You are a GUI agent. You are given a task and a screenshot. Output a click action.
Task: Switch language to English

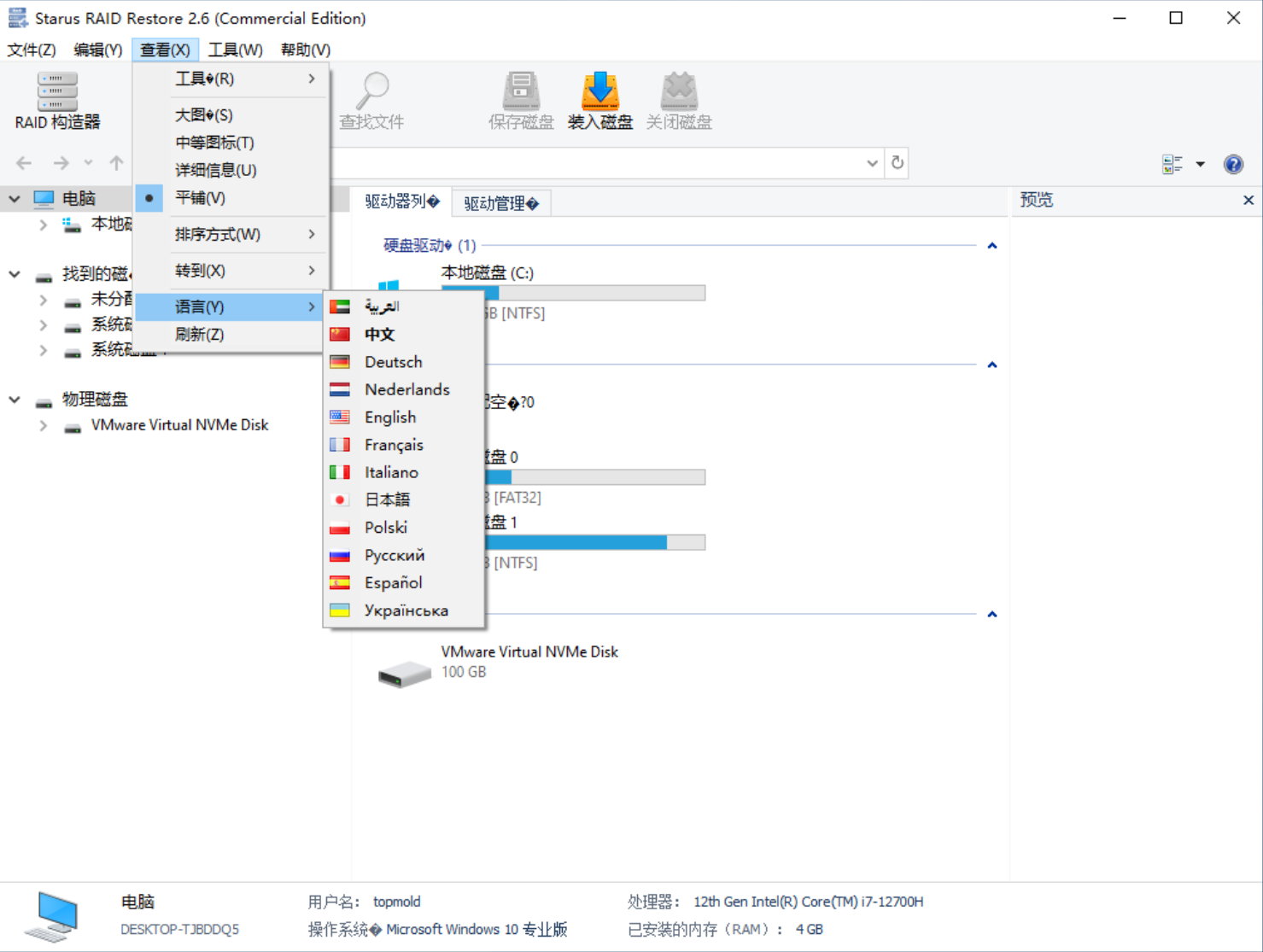[404, 417]
